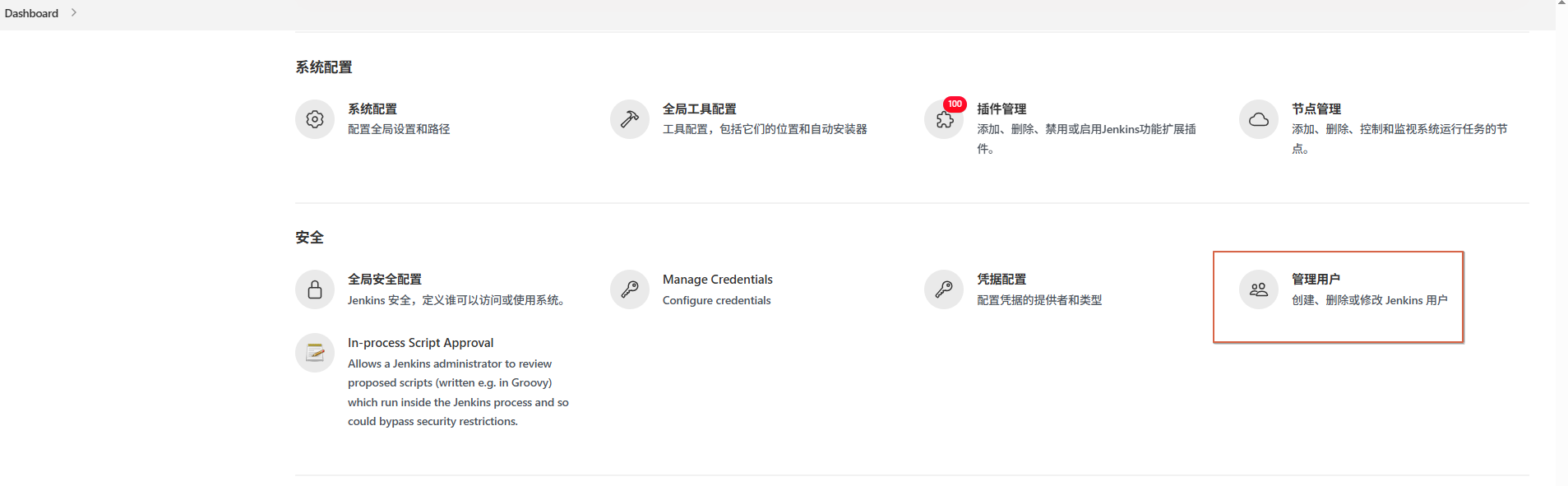Open the 管理用户 title link
1568x486 pixels.
[x=1316, y=279]
